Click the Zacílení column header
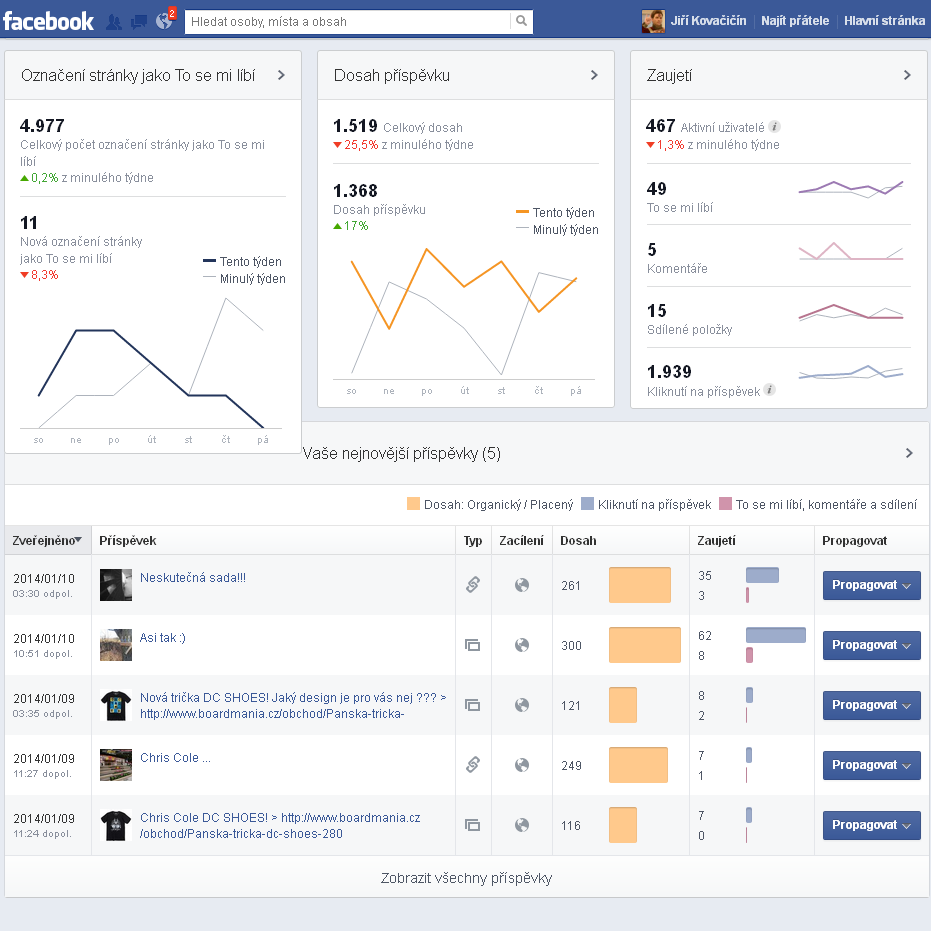This screenshot has width=931, height=931. coord(521,541)
